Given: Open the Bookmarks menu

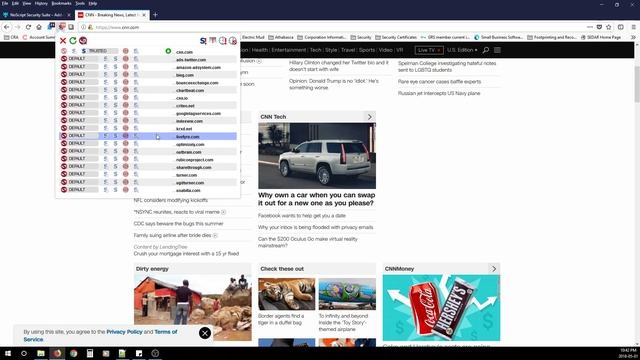Looking at the screenshot, I should tap(62, 3).
